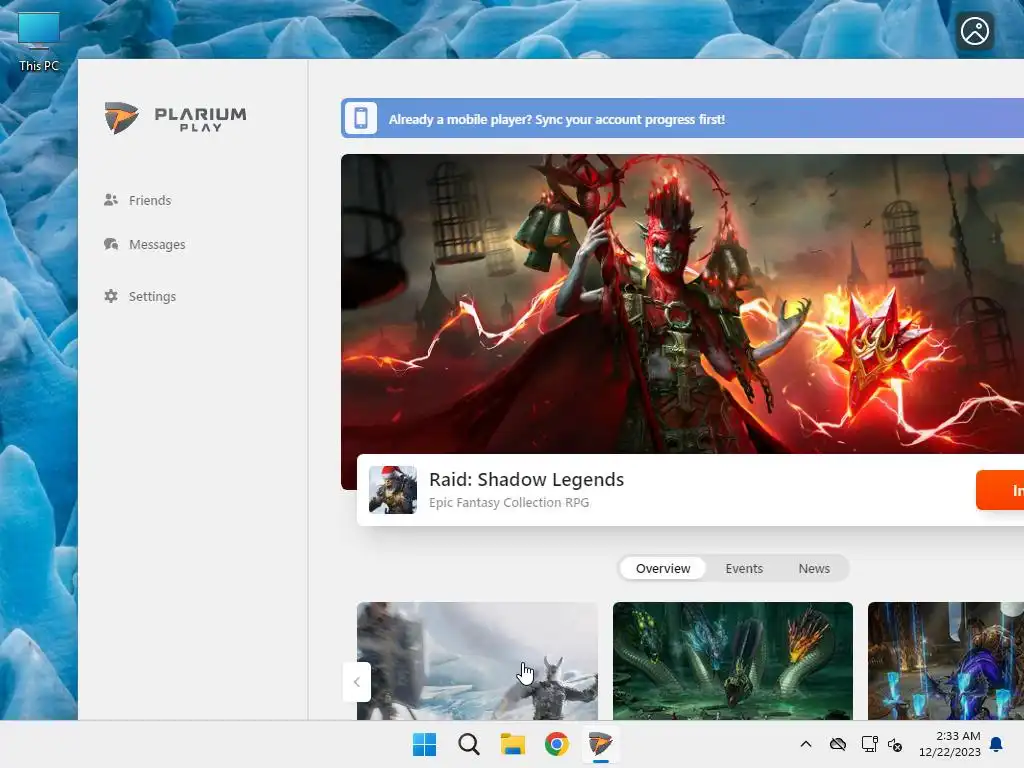The image size is (1024, 768).
Task: Click the Messages chat bubble icon
Action: (111, 244)
